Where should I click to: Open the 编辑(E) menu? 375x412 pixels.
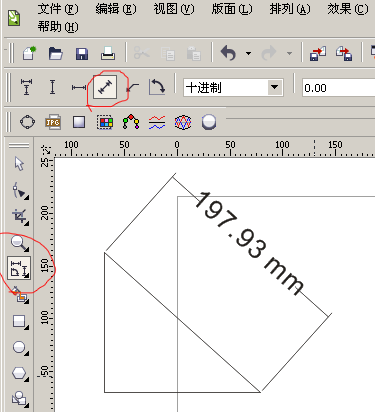pyautogui.click(x=116, y=9)
